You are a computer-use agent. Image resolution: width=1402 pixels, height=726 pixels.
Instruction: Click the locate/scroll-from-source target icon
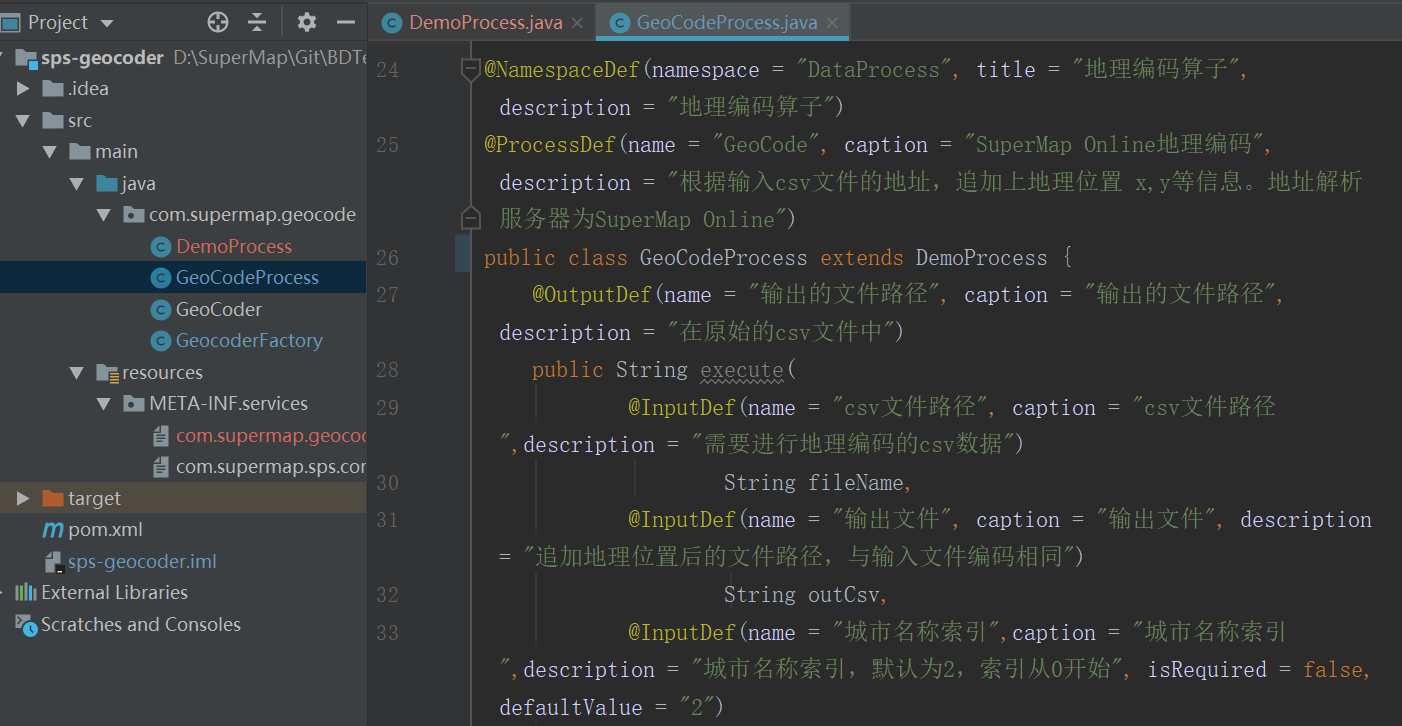tap(217, 22)
